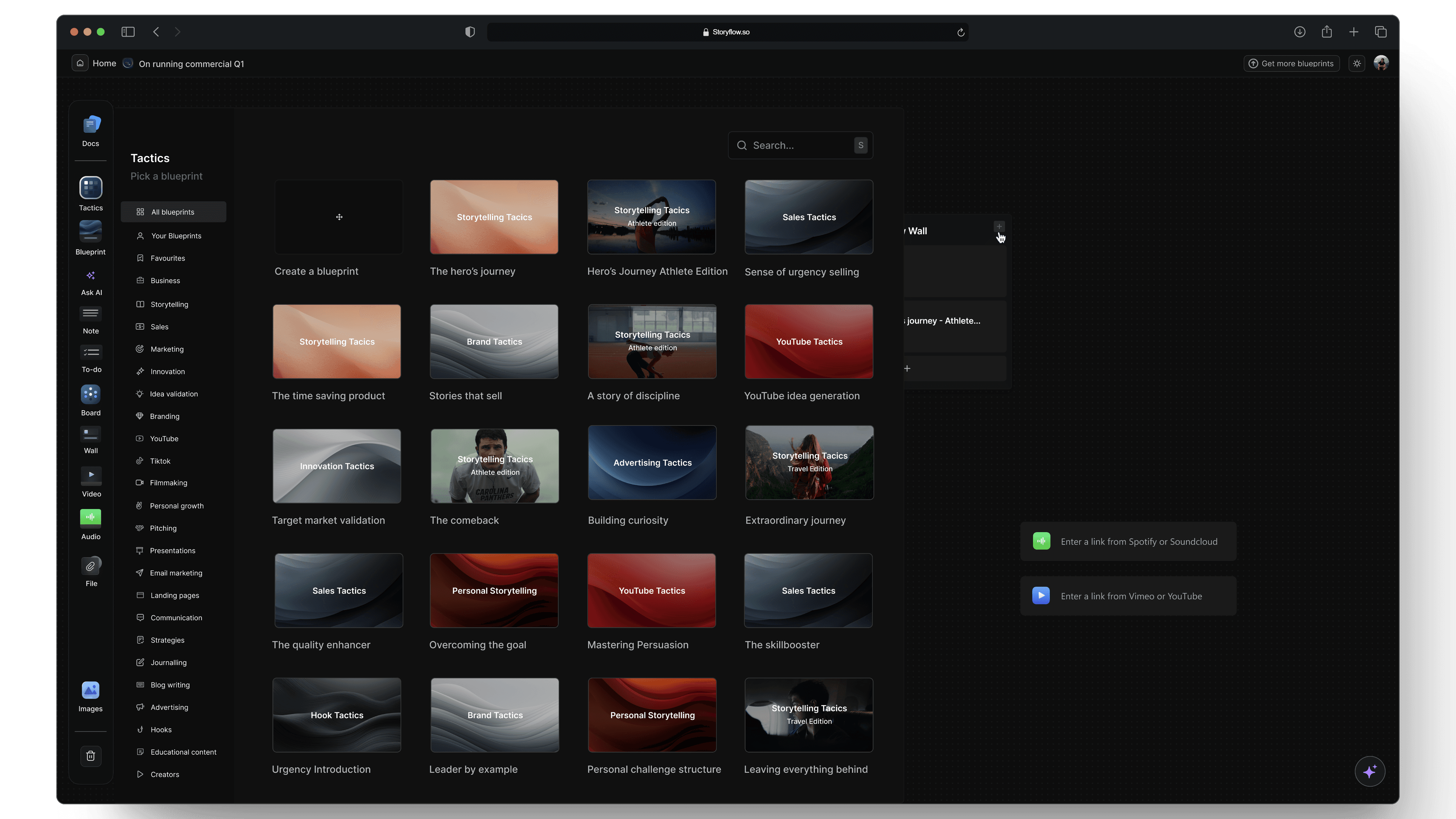
Task: Go back in browser history
Action: coord(156,32)
